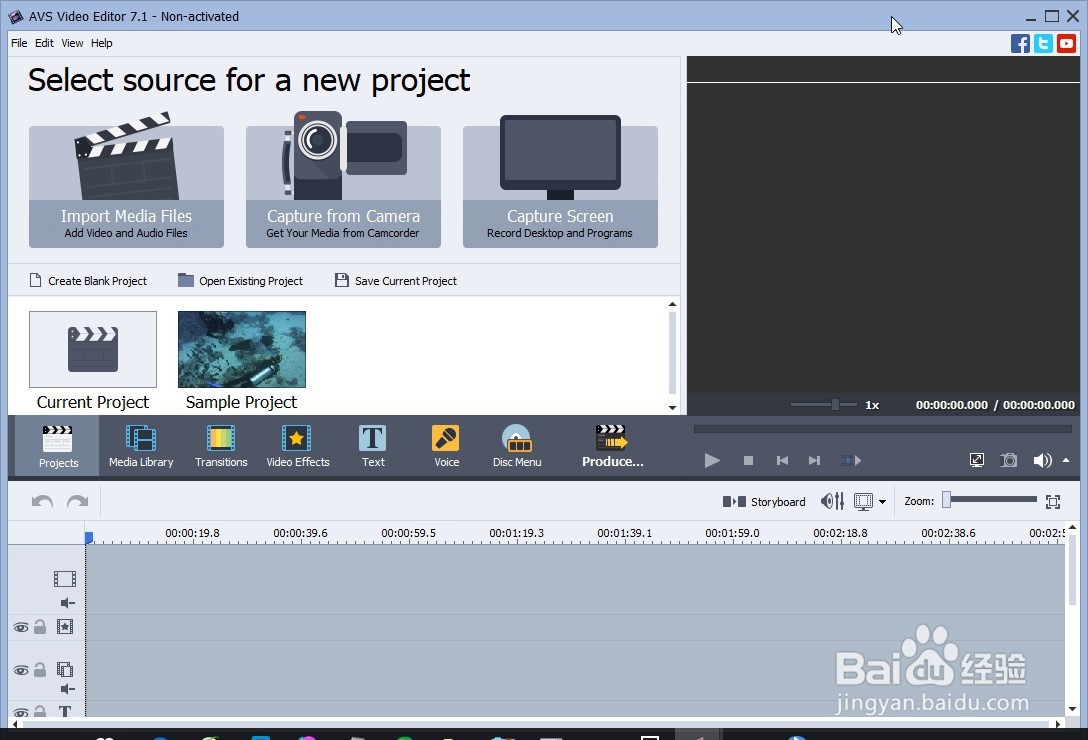1088x740 pixels.
Task: Mute the preview volume
Action: (1042, 460)
